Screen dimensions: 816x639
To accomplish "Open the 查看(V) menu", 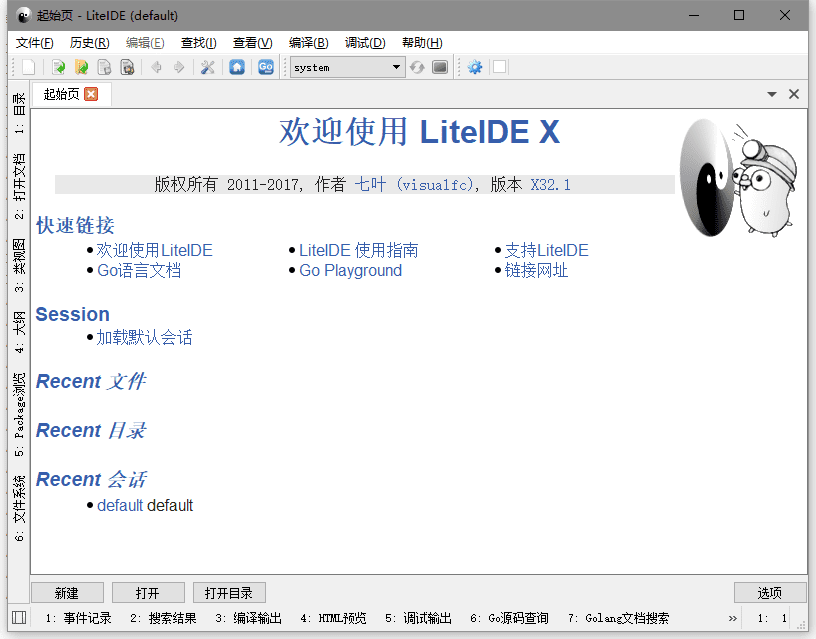I will [x=252, y=43].
